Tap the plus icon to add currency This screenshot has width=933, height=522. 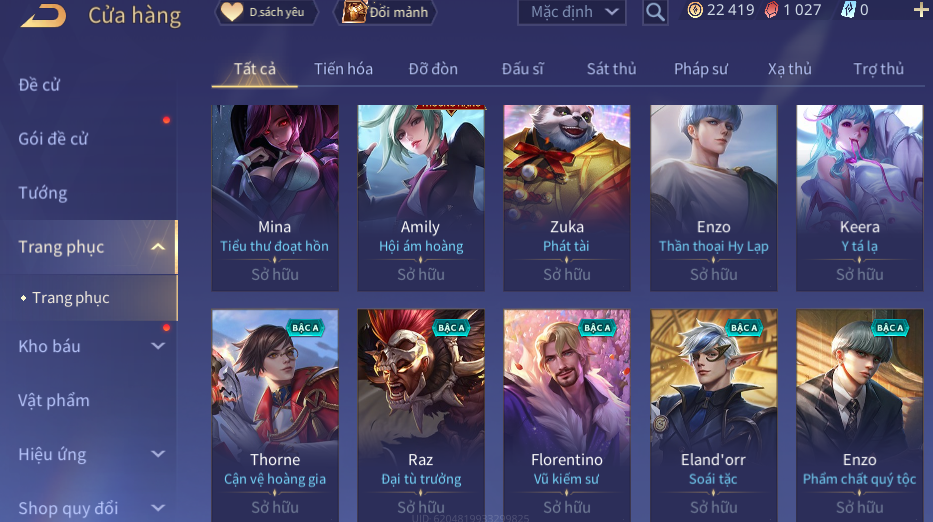922,10
